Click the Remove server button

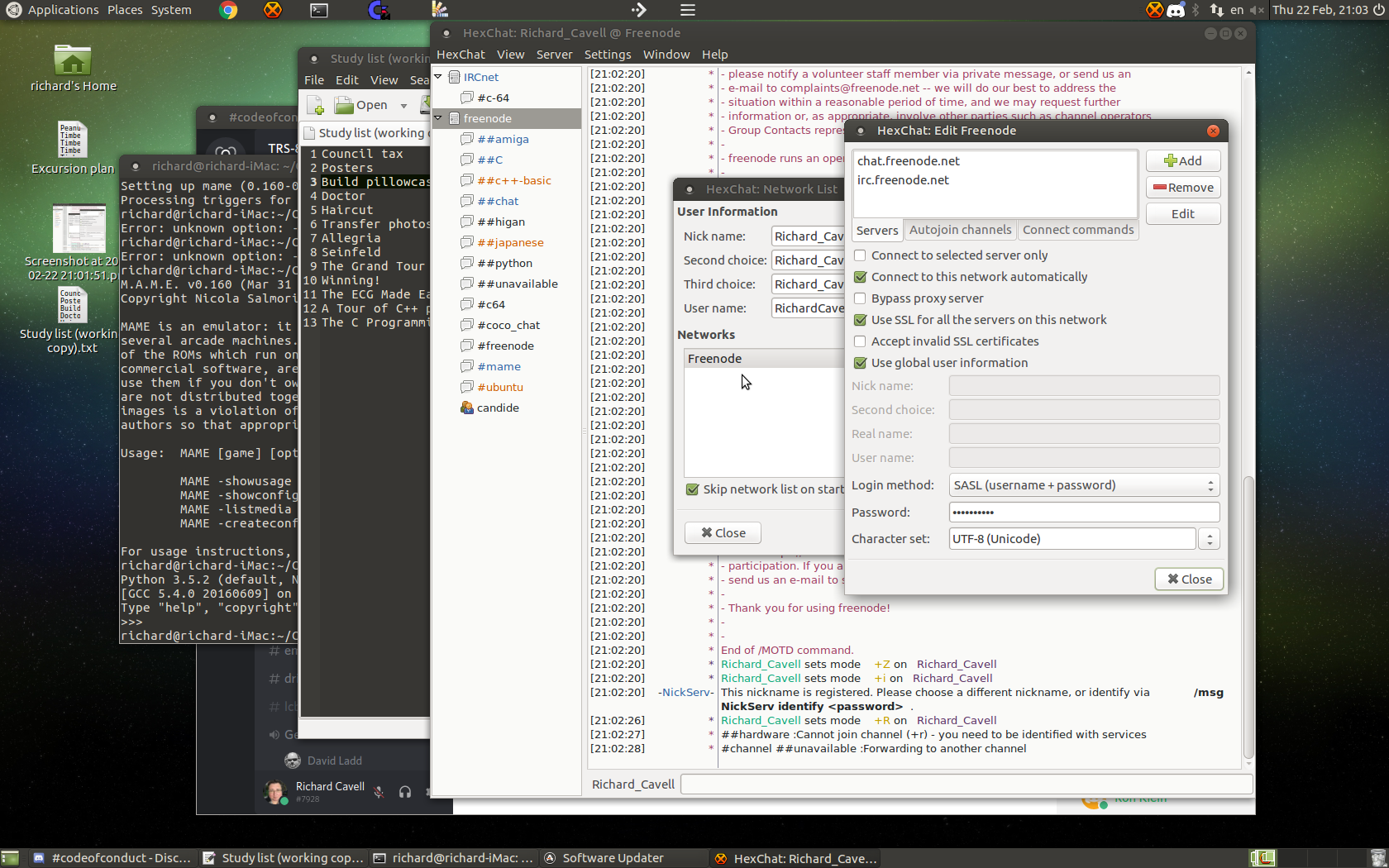click(x=1183, y=188)
